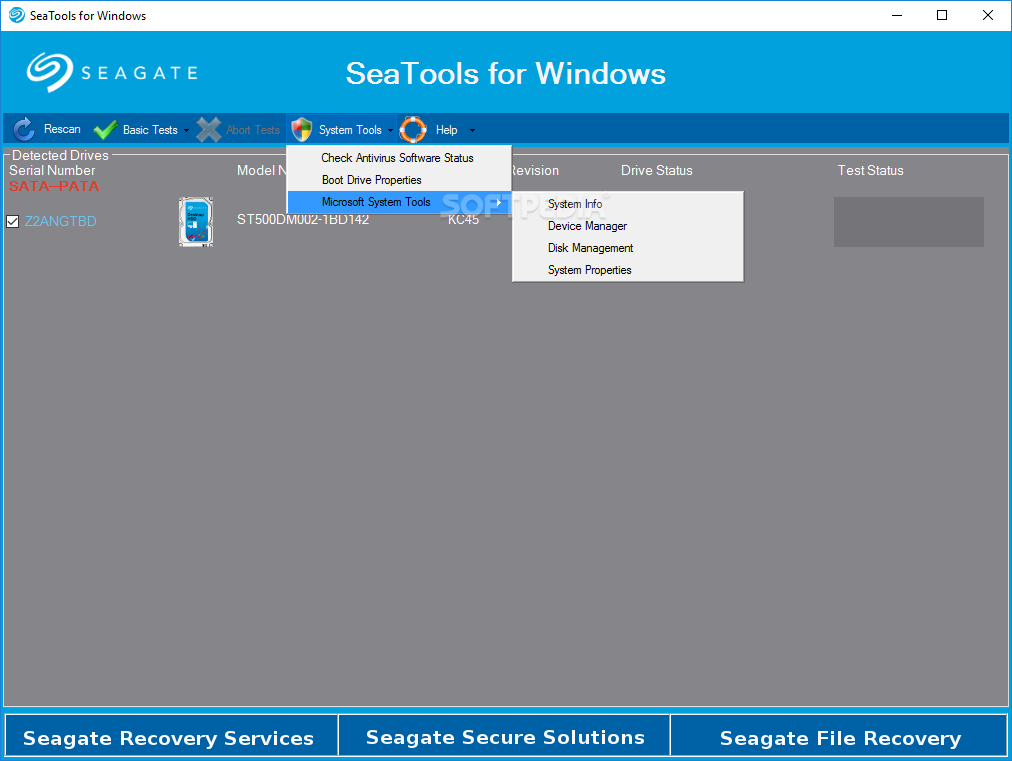Open System Info from the submenu
The height and width of the screenshot is (761, 1012).
pos(627,204)
